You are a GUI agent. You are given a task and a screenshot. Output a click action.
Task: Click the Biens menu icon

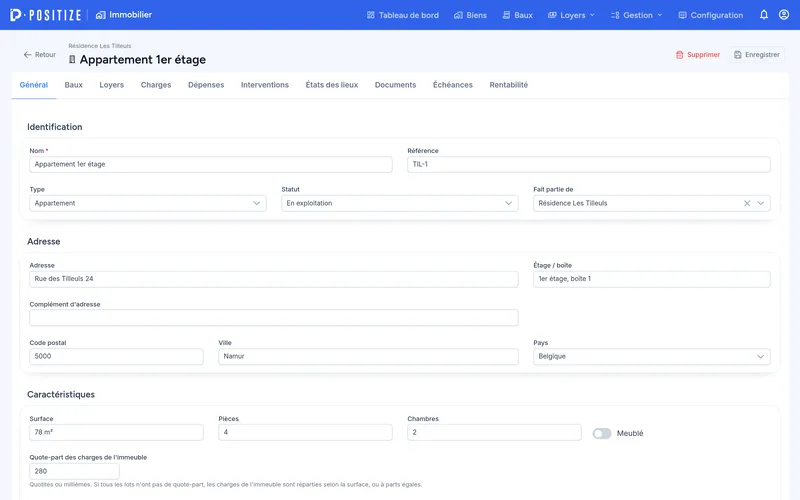pyautogui.click(x=458, y=15)
